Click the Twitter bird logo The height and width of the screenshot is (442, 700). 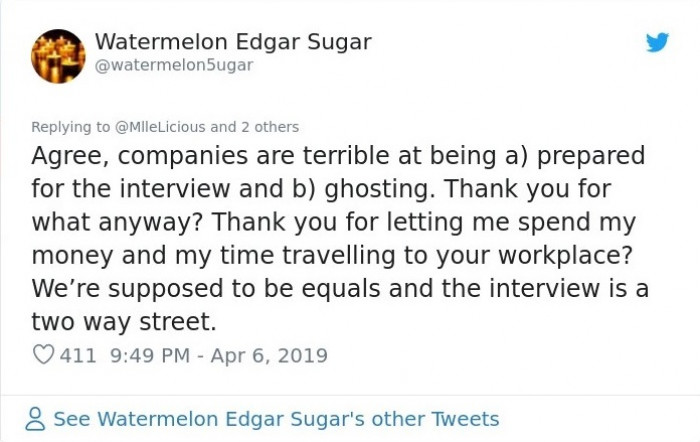(657, 42)
